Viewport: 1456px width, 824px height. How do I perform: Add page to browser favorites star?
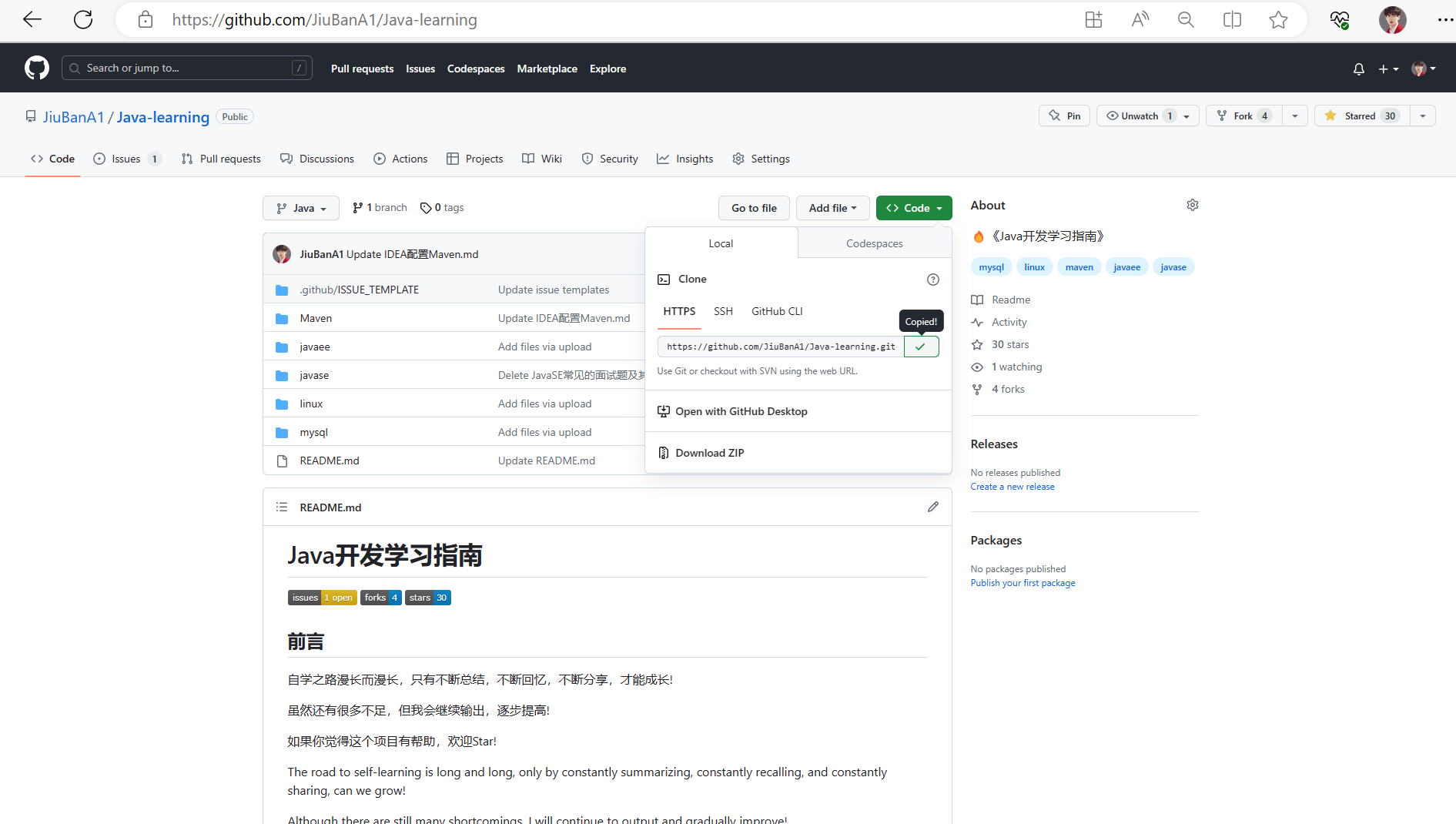coord(1278,20)
